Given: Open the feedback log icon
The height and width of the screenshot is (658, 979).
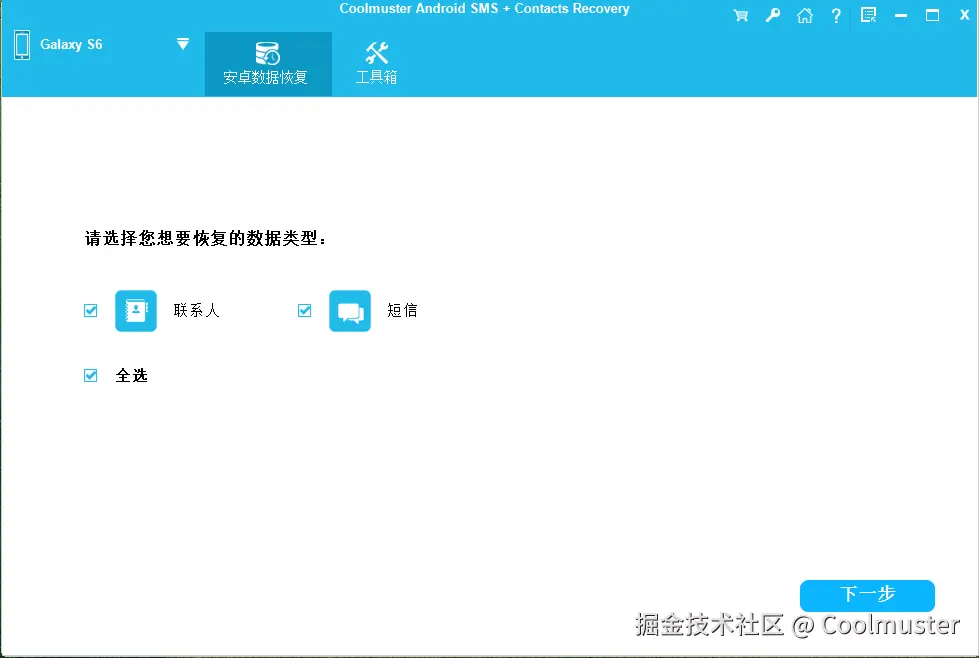Looking at the screenshot, I should pos(868,15).
